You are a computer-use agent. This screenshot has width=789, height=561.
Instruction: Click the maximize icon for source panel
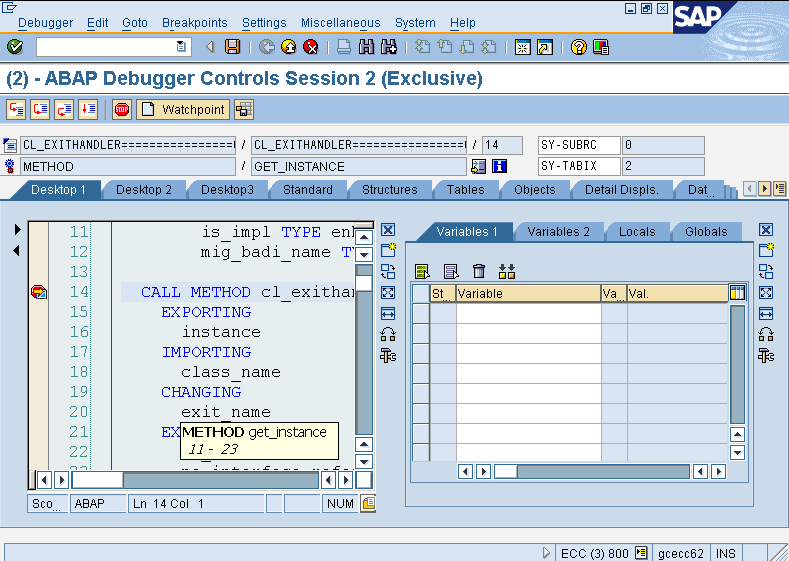click(x=388, y=292)
